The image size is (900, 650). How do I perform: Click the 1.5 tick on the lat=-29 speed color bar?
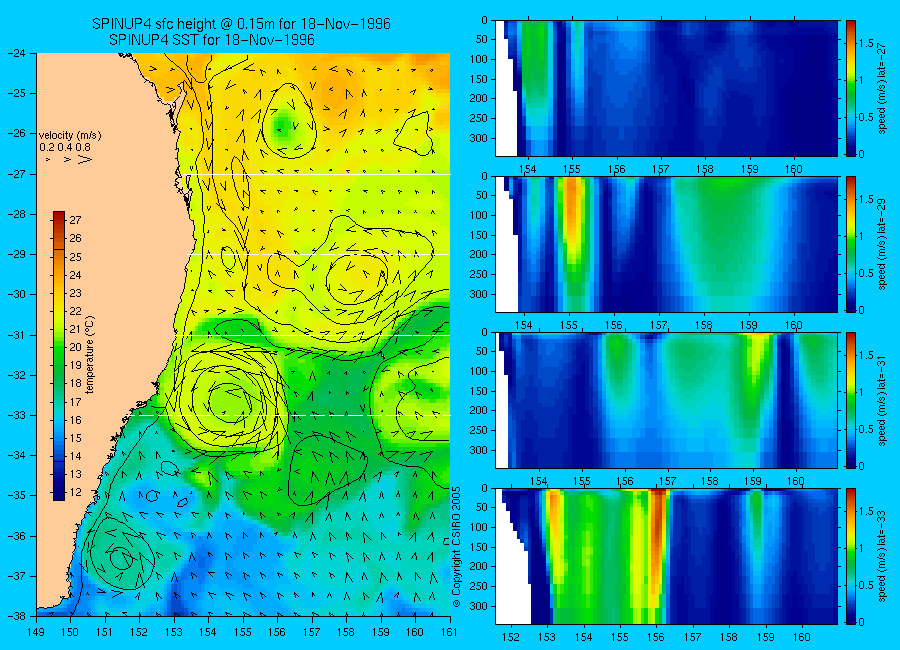click(867, 200)
